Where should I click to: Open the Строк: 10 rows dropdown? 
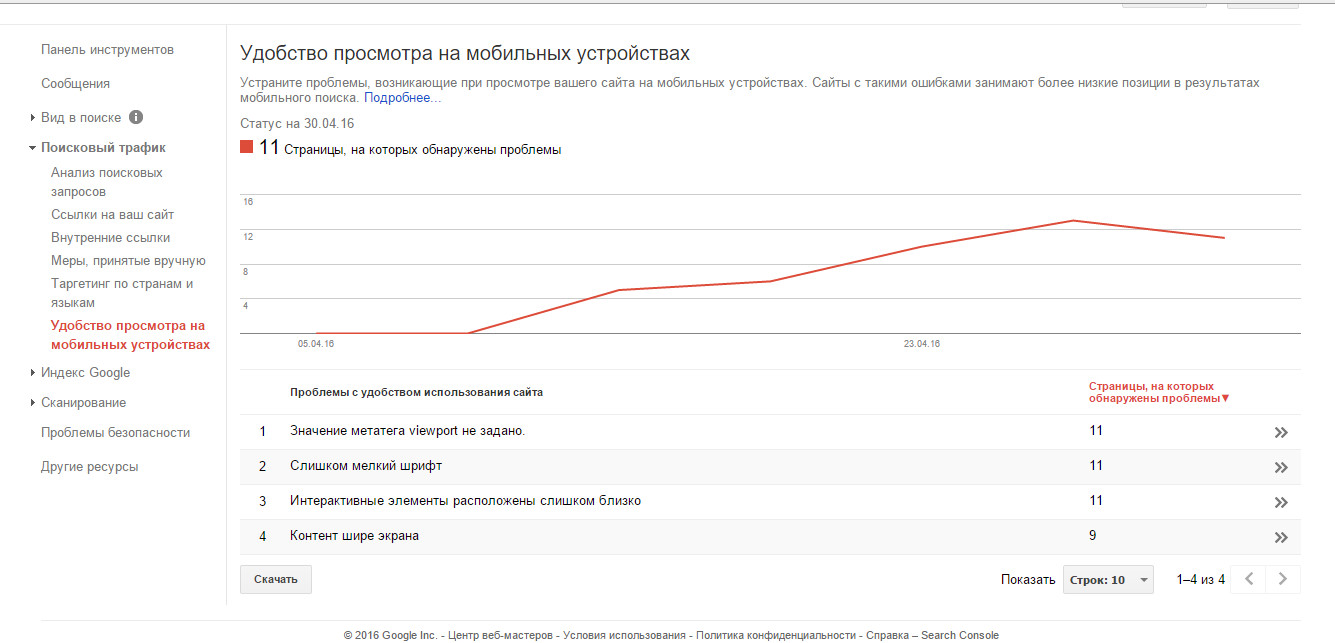[1107, 580]
